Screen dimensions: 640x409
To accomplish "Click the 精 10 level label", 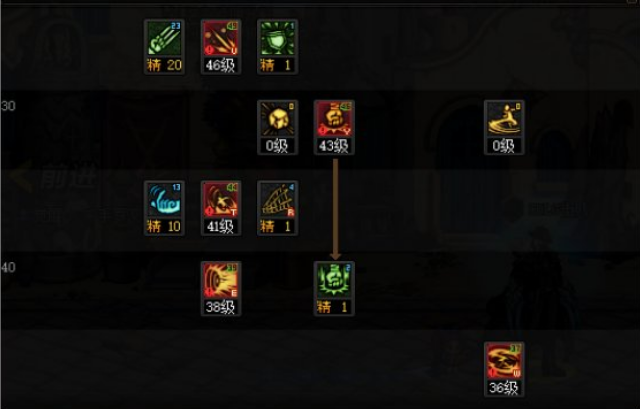I will [x=164, y=227].
